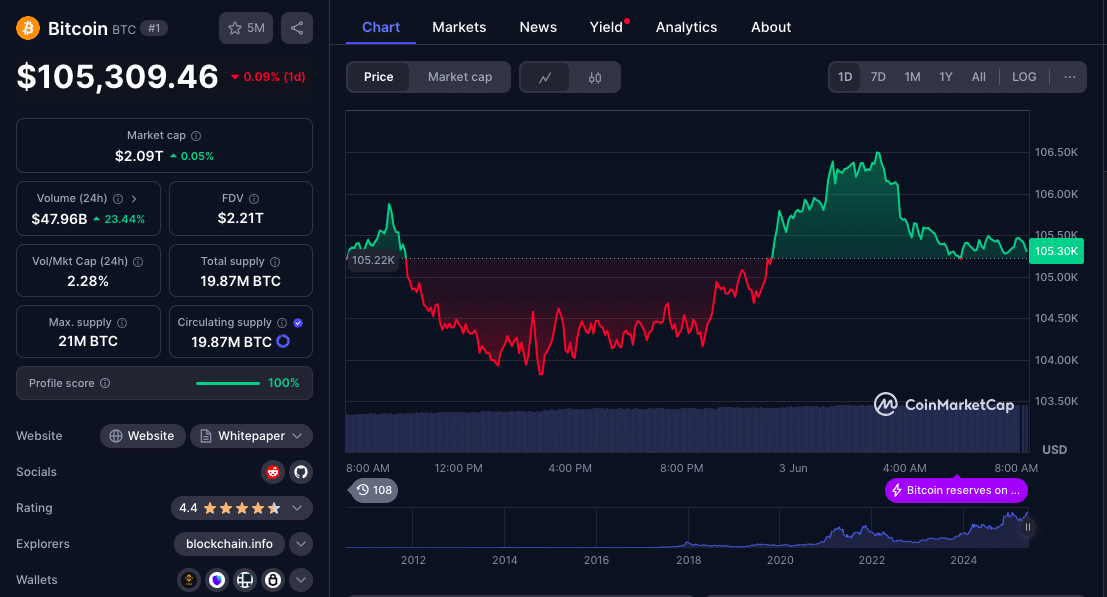Expand the Whitepaper dropdown
Screen dimensions: 1107x597
point(251,436)
